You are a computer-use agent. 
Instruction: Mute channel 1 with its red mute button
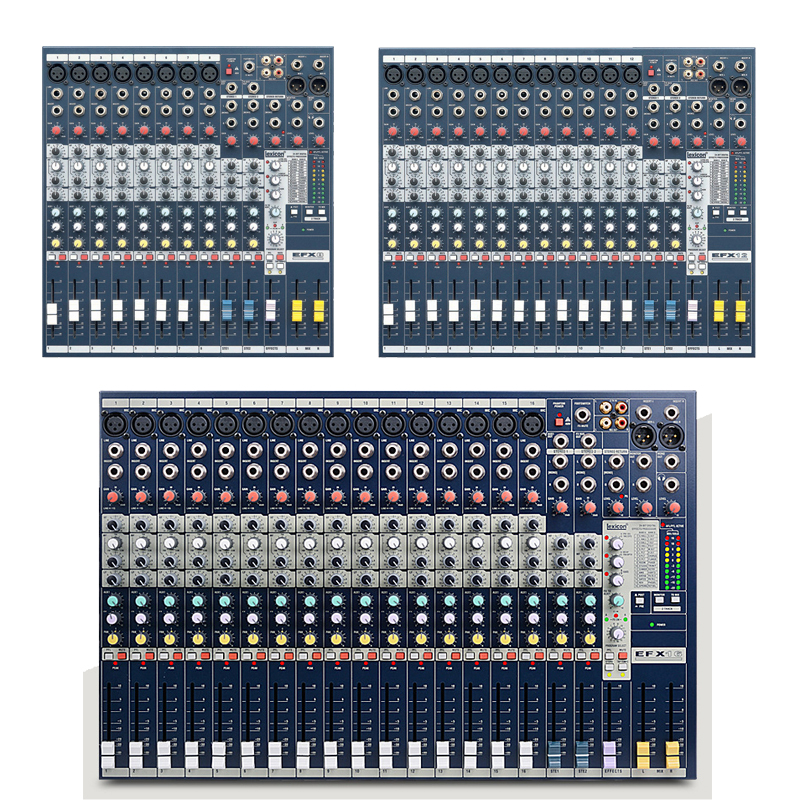(121, 654)
